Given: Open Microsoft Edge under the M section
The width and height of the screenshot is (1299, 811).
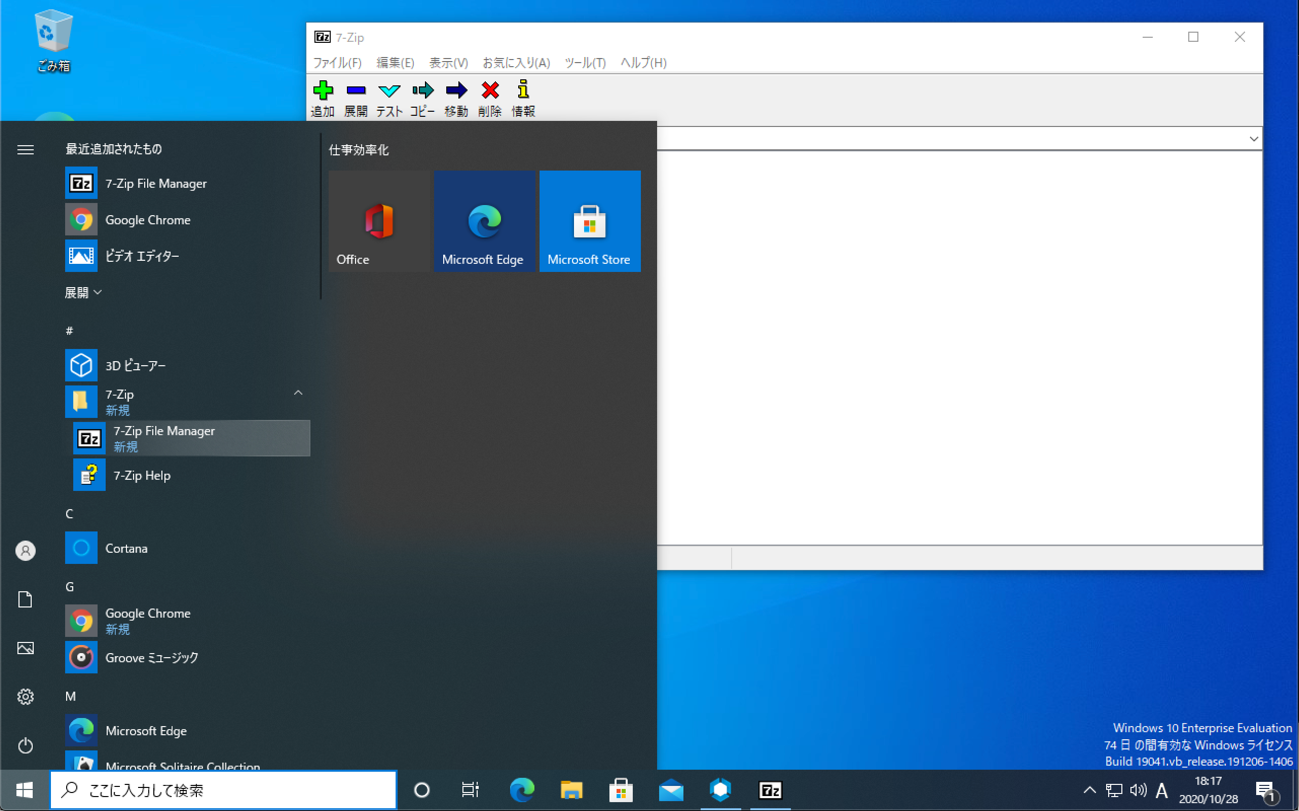Looking at the screenshot, I should [x=187, y=730].
